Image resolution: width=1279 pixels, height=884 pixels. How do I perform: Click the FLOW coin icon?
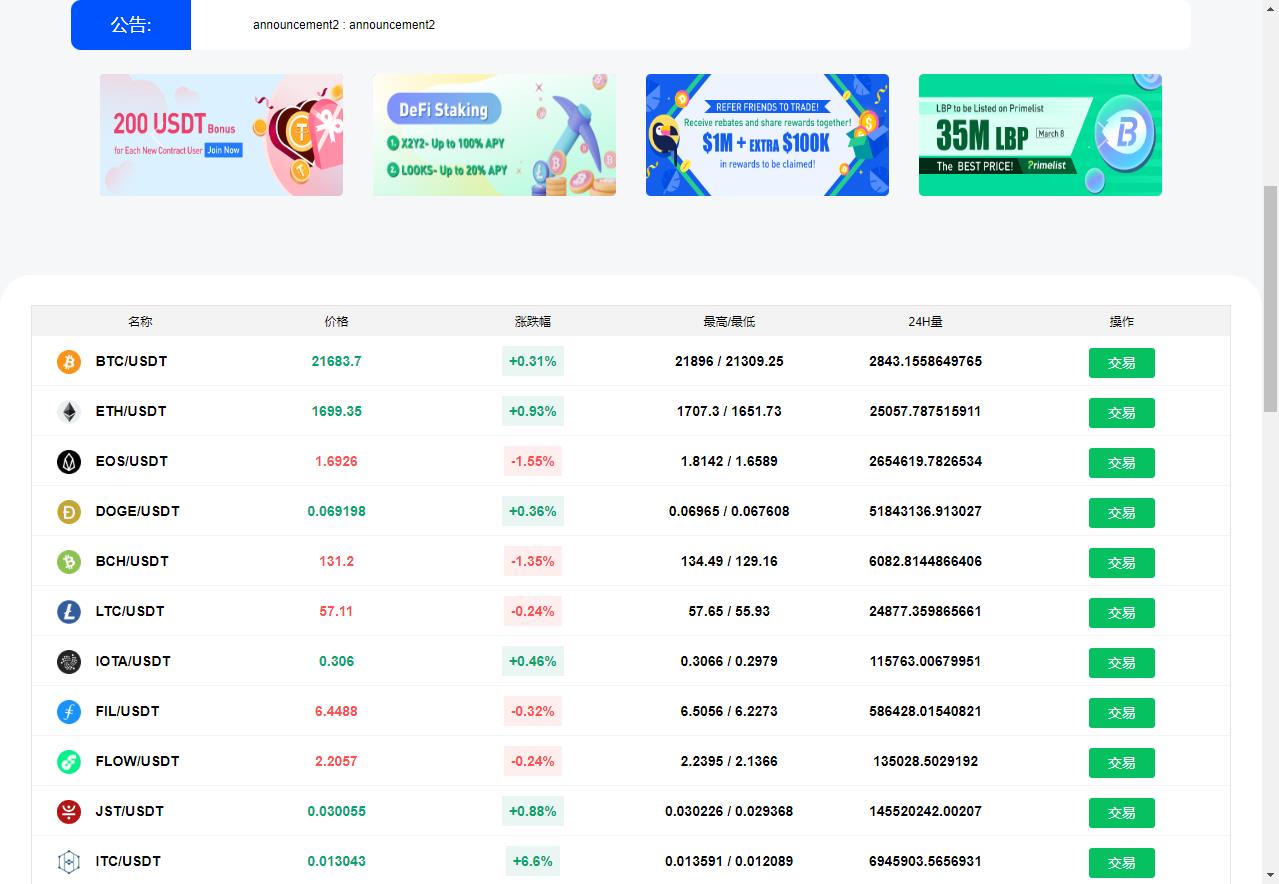[x=69, y=761]
